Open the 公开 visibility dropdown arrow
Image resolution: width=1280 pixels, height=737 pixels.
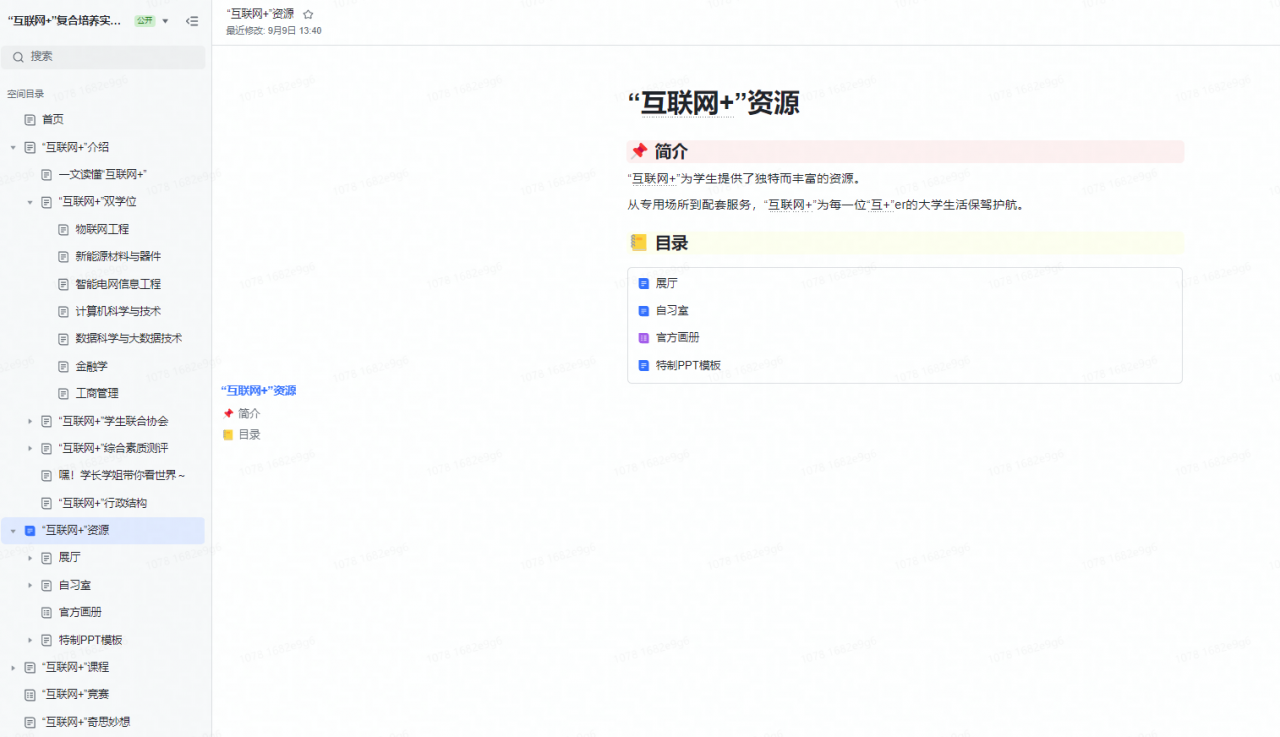(x=165, y=21)
